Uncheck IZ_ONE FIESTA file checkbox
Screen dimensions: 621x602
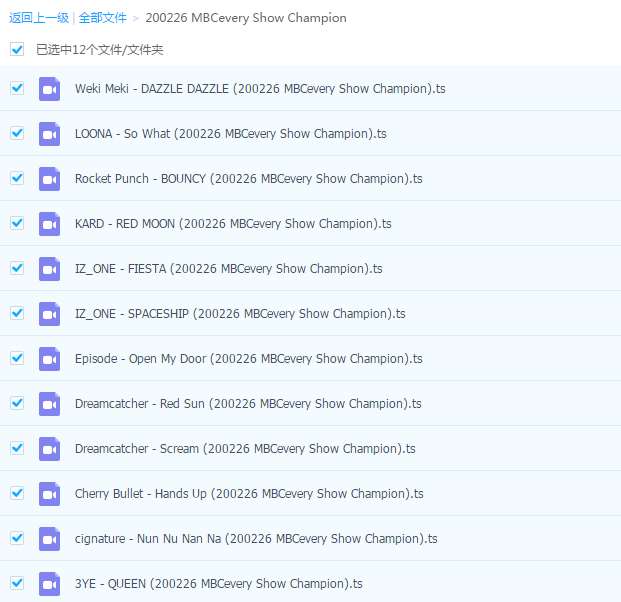pos(17,268)
